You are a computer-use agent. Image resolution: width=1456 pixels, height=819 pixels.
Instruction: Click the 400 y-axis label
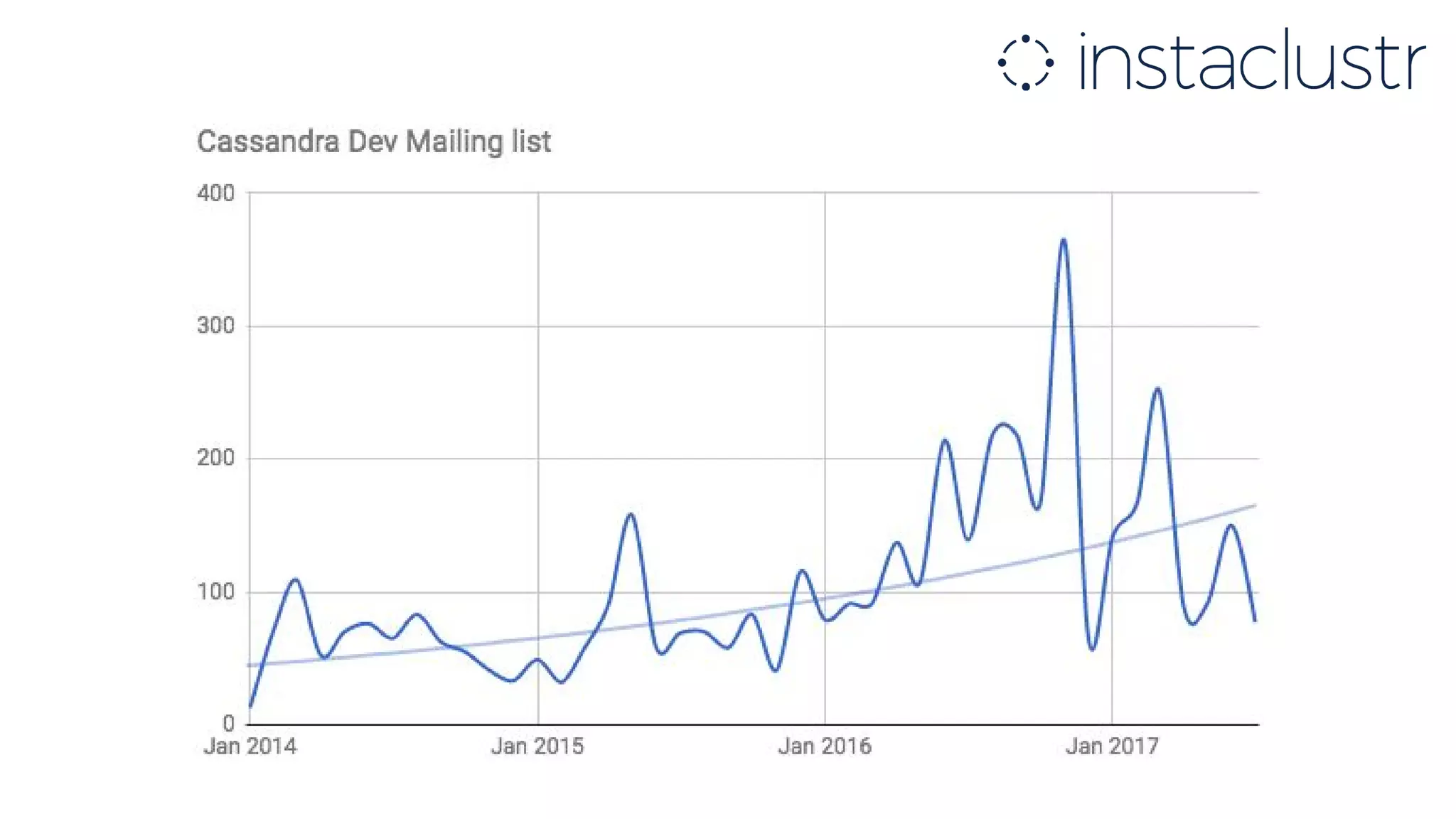pos(215,193)
